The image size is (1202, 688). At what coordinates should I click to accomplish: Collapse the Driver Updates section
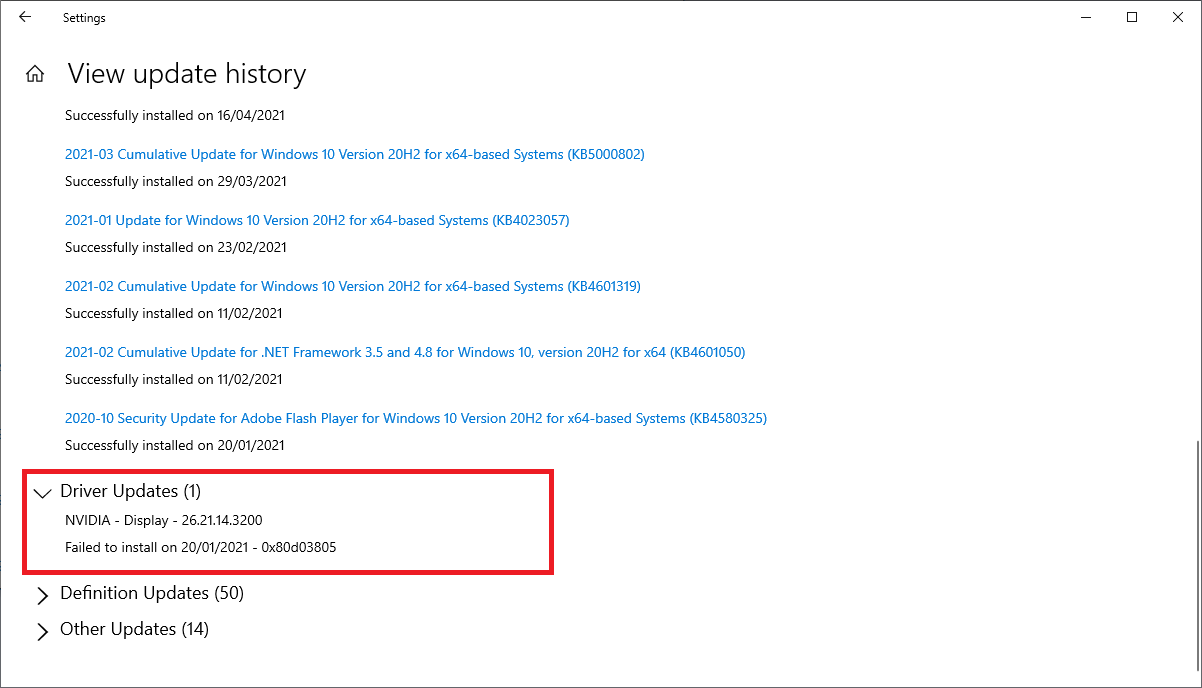pos(42,492)
